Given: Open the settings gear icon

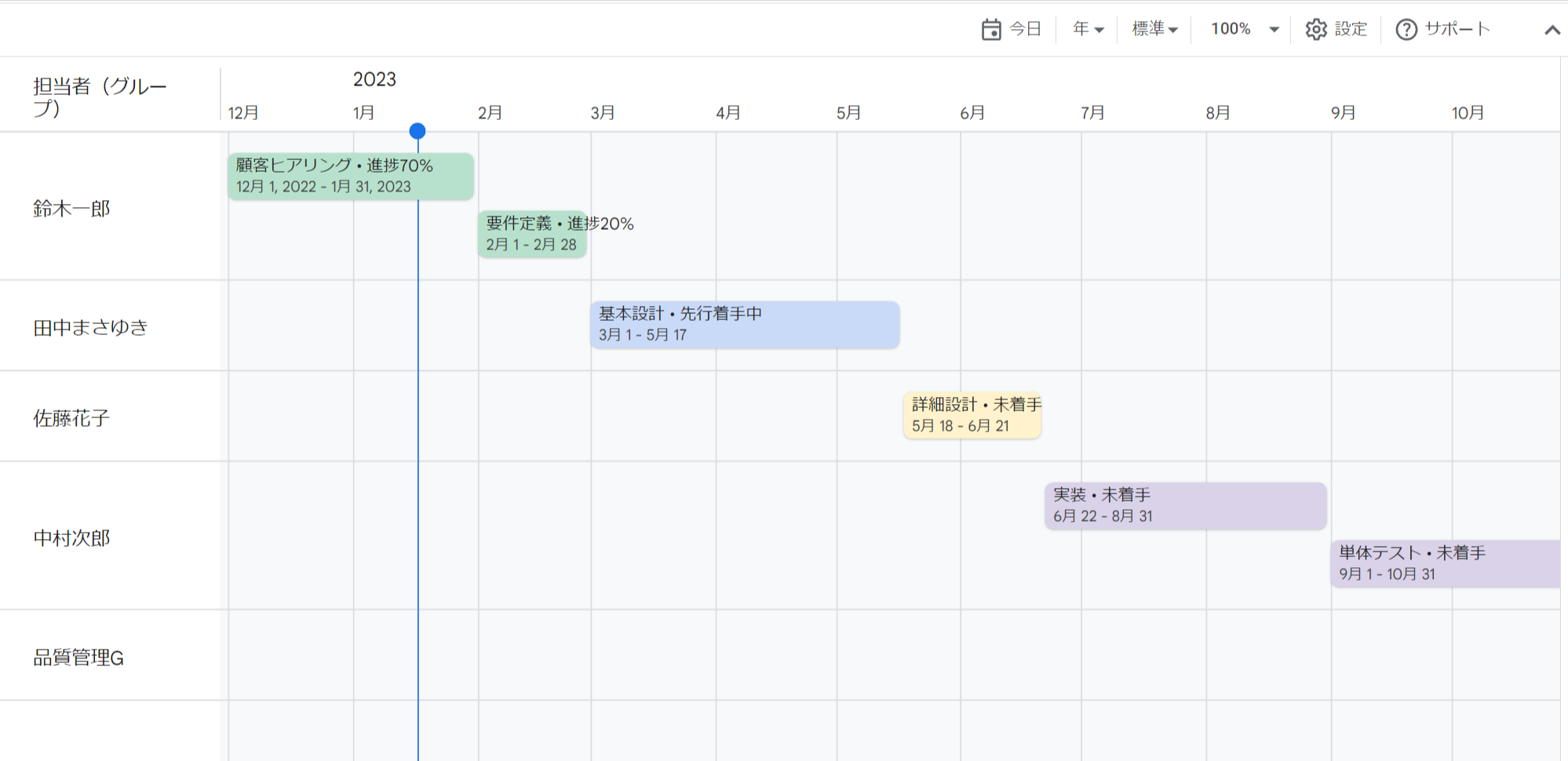Looking at the screenshot, I should point(1316,29).
